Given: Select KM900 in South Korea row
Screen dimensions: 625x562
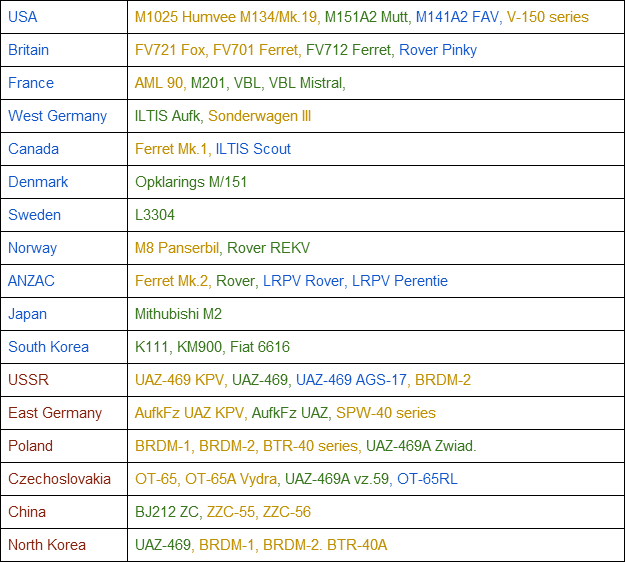Looking at the screenshot, I should pyautogui.click(x=199, y=347).
